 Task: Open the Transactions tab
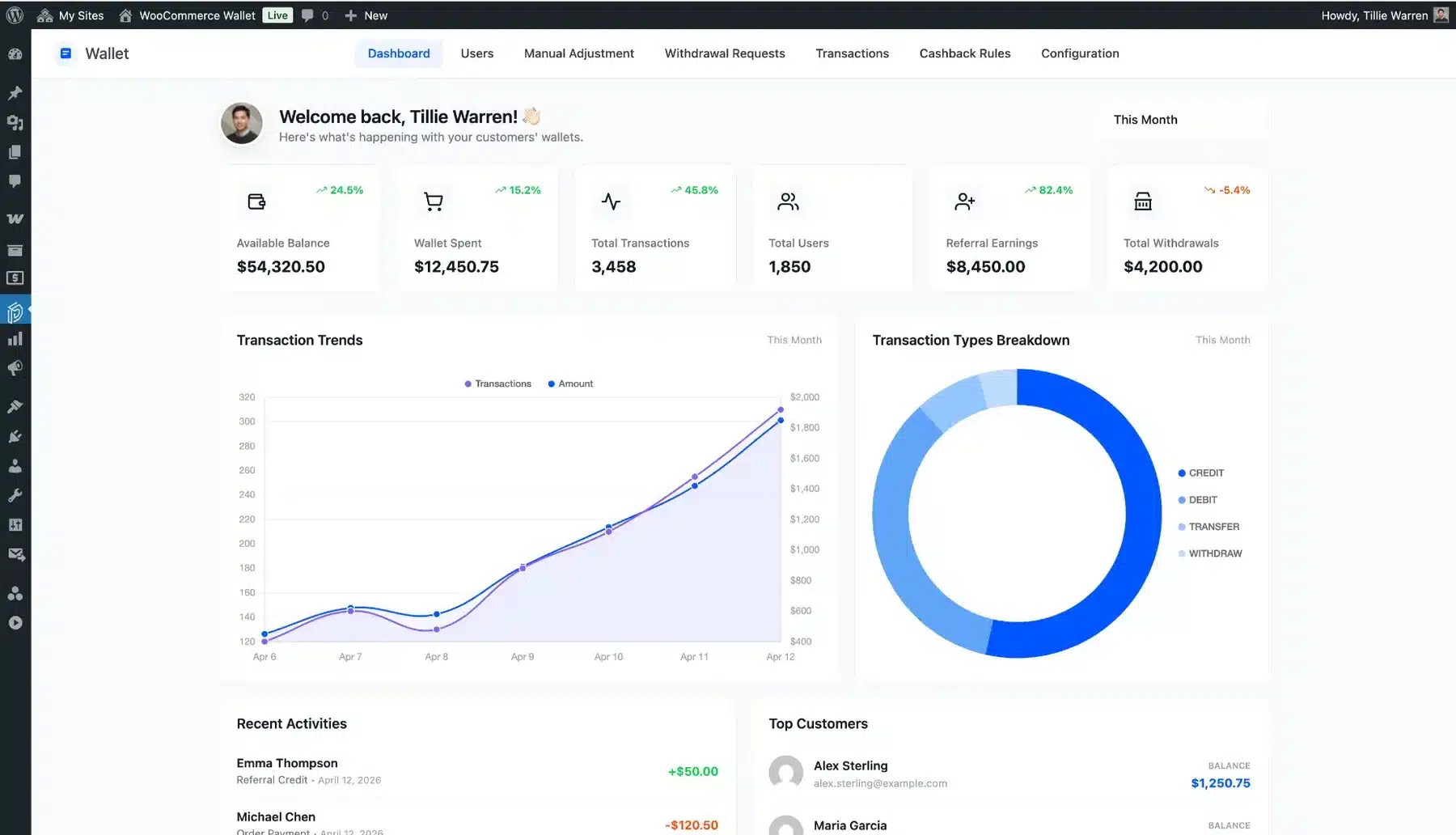tap(852, 53)
